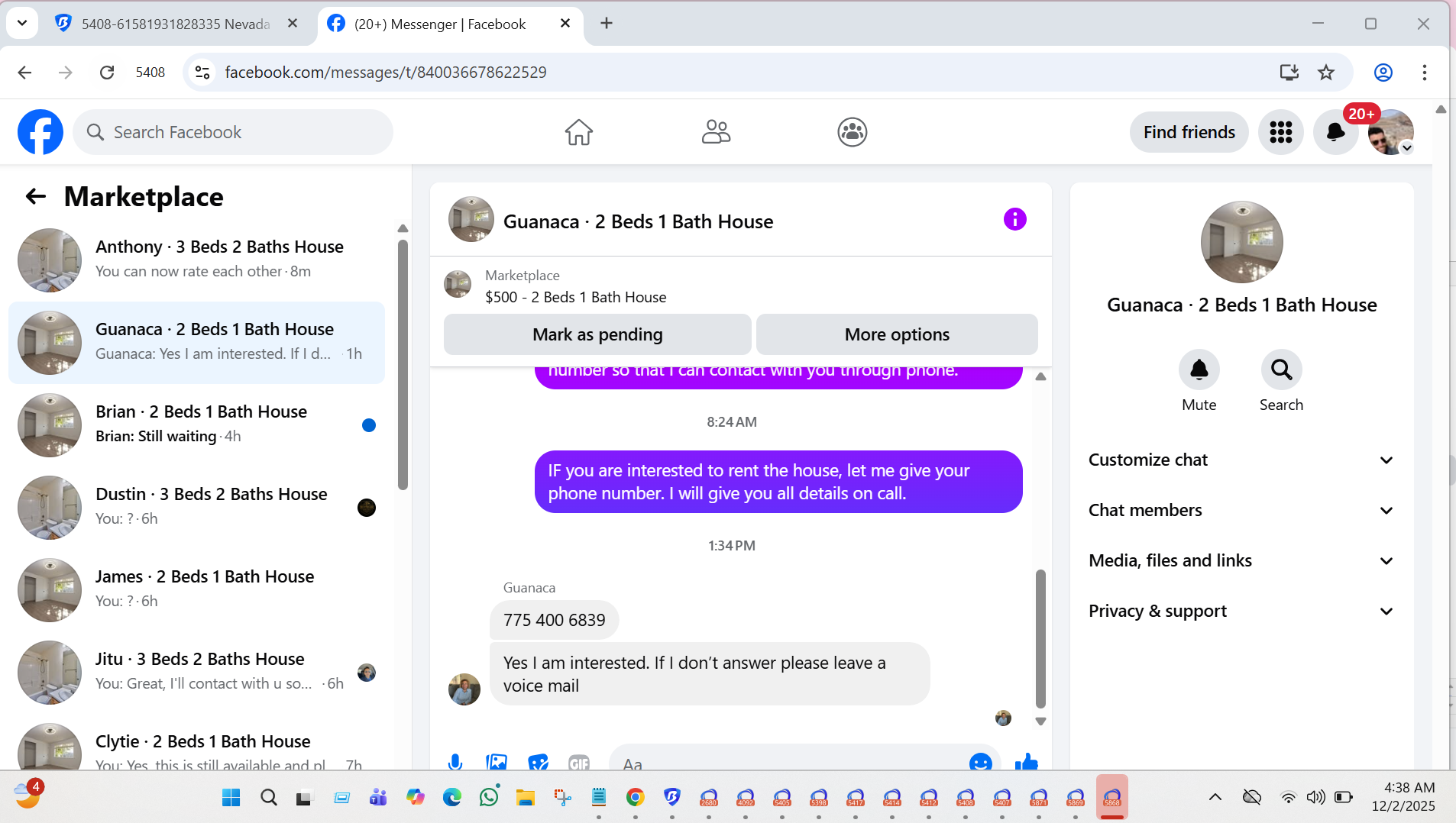Close the Messenger Facebook tab
This screenshot has height=823, width=1456.
pyautogui.click(x=565, y=23)
